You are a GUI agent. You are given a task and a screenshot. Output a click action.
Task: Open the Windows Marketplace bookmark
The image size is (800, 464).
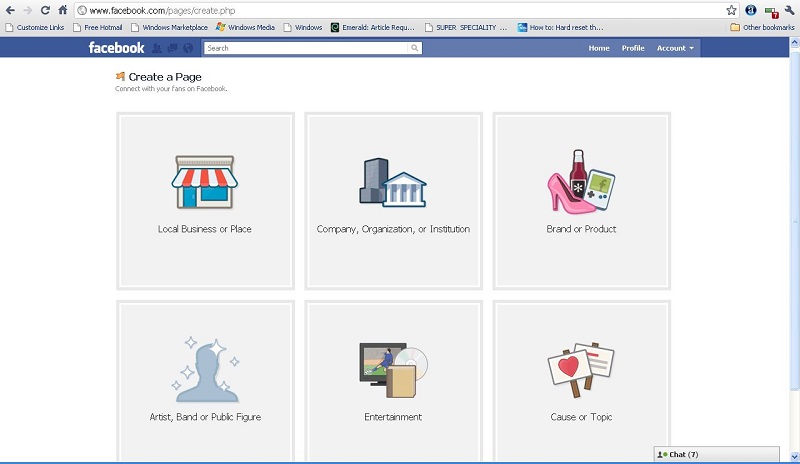click(x=169, y=28)
